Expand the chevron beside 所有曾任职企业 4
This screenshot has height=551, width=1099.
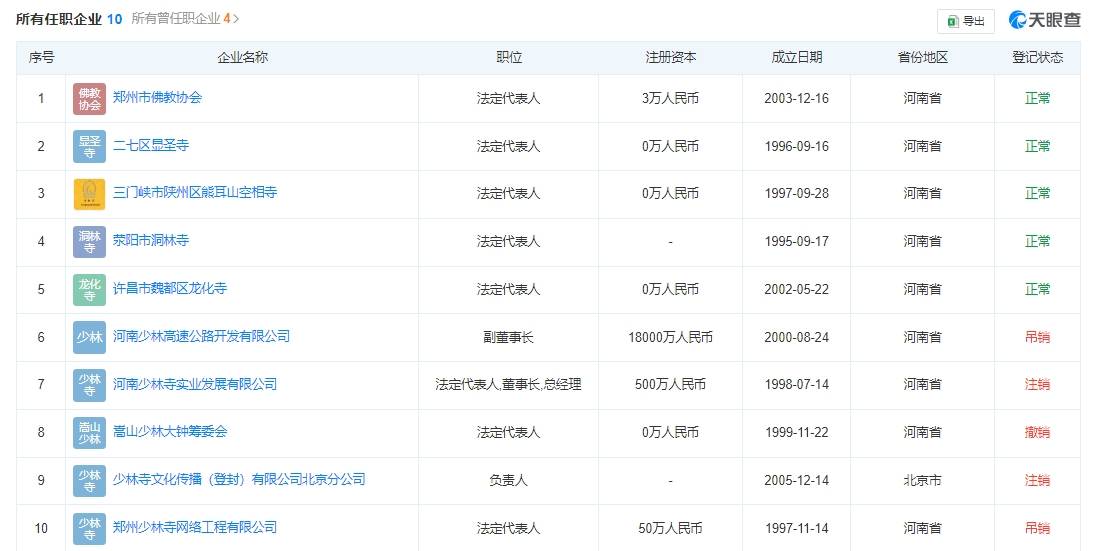[x=236, y=19]
